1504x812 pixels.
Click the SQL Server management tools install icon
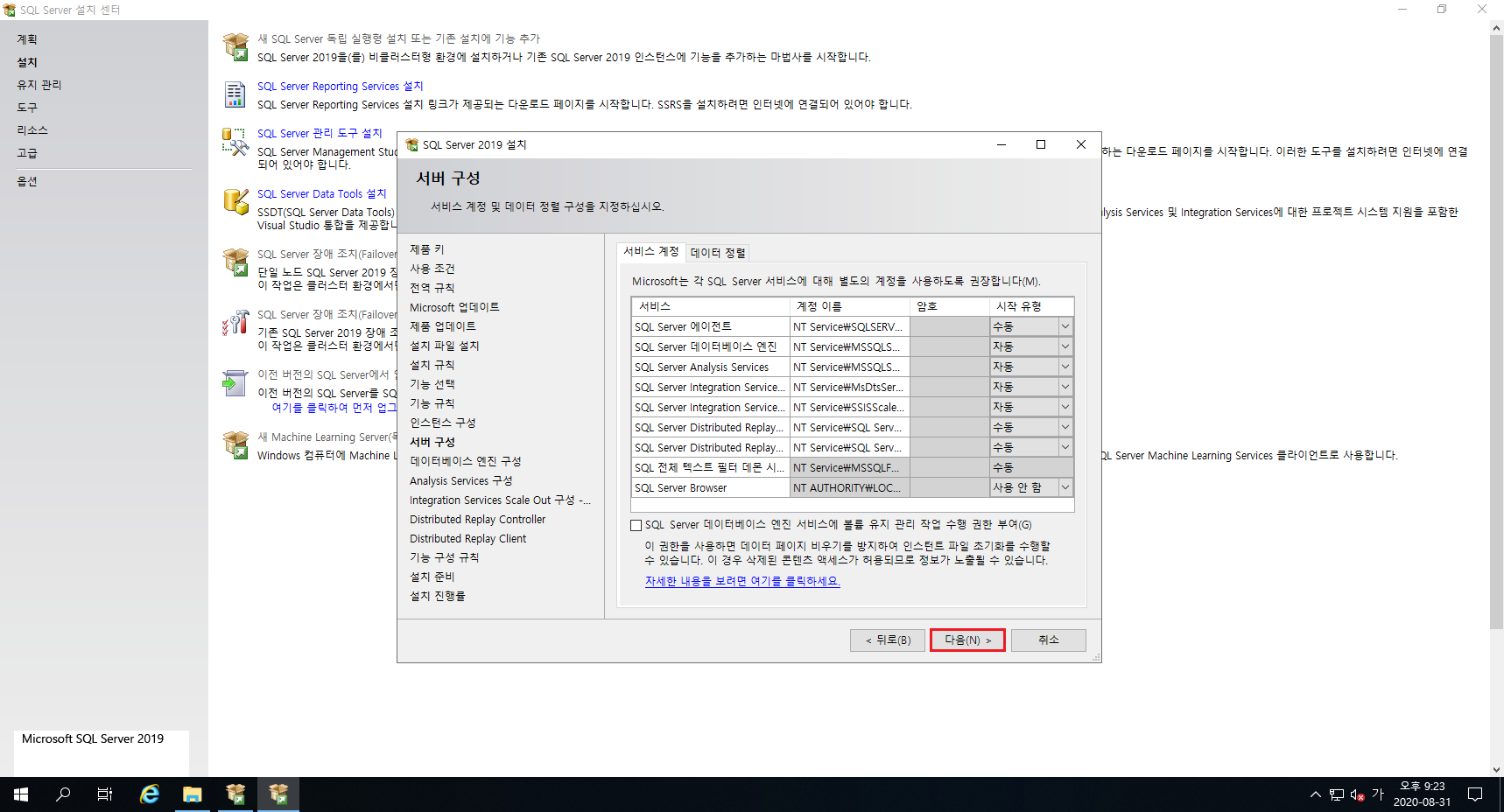point(235,142)
